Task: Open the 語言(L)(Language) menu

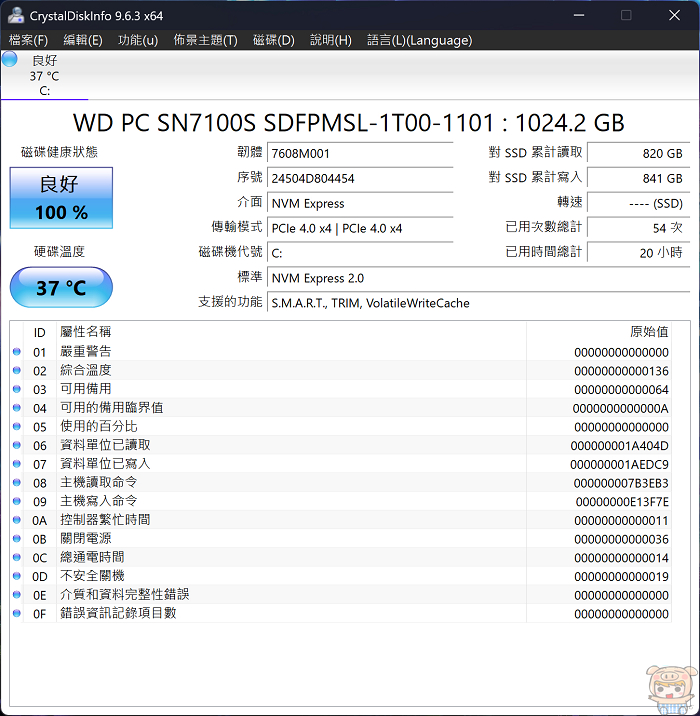Action: click(x=419, y=40)
